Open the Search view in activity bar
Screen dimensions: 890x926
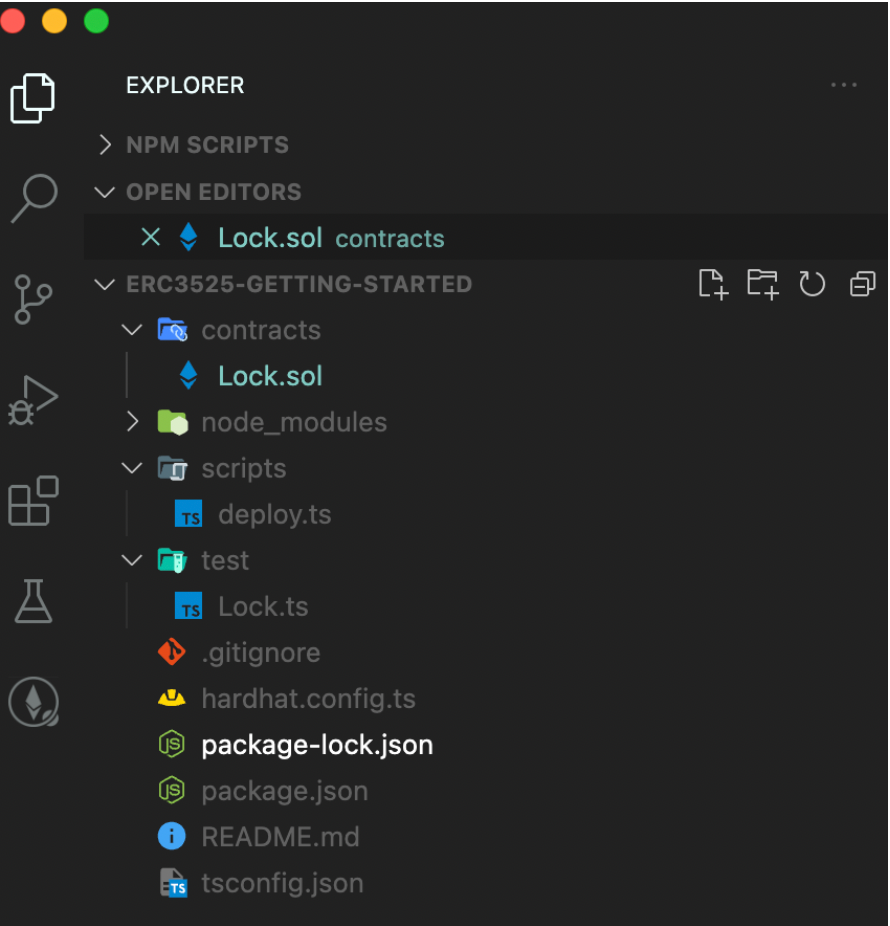34,198
